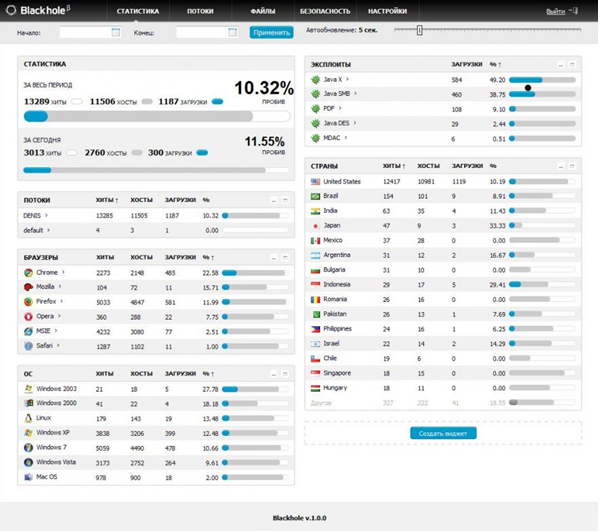This screenshot has width=600, height=532.
Task: Click the Blackhole logo icon
Action: coord(11,10)
